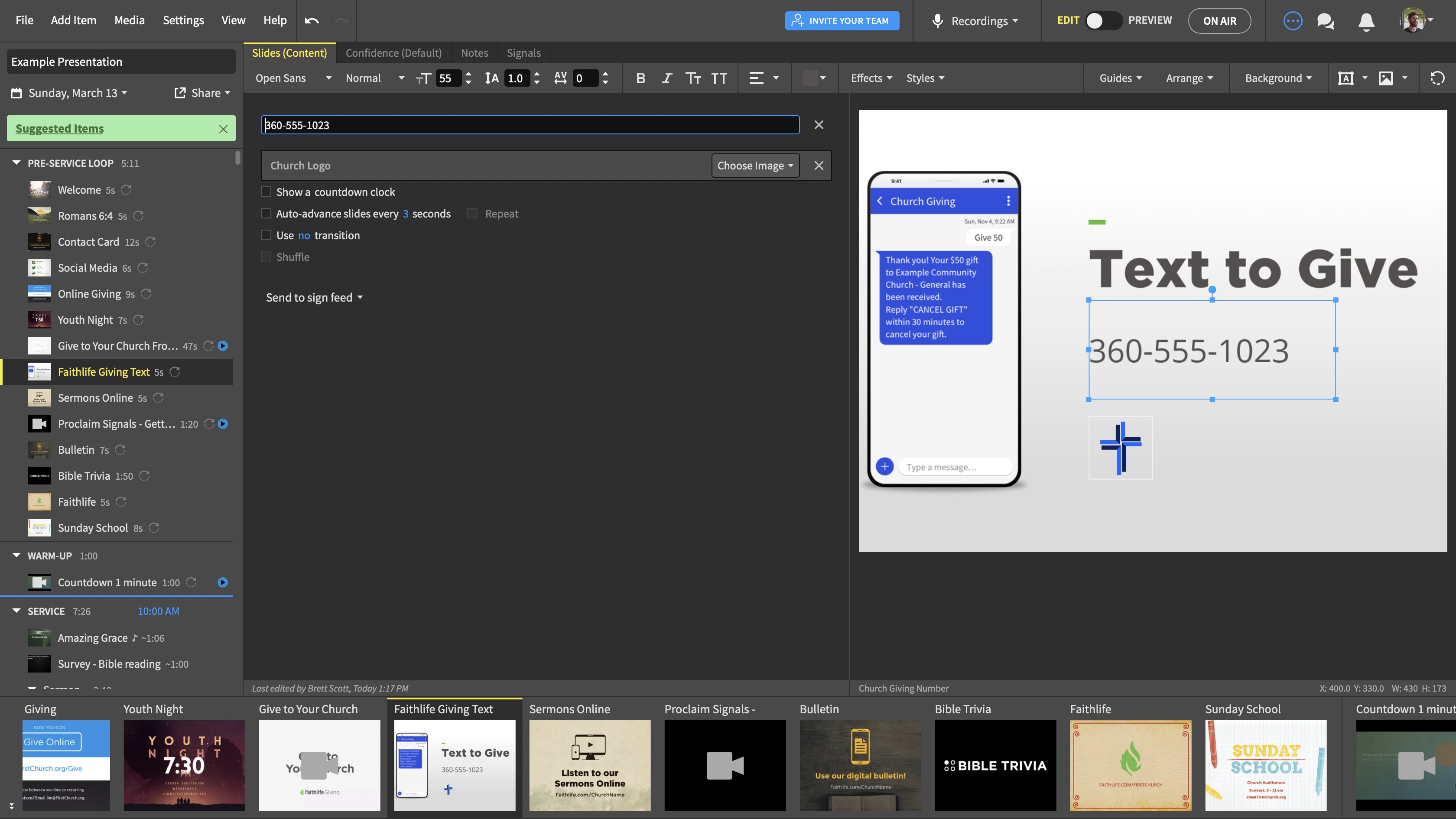This screenshot has width=1456, height=819.
Task: Switch to the Notes tab
Action: pyautogui.click(x=474, y=52)
